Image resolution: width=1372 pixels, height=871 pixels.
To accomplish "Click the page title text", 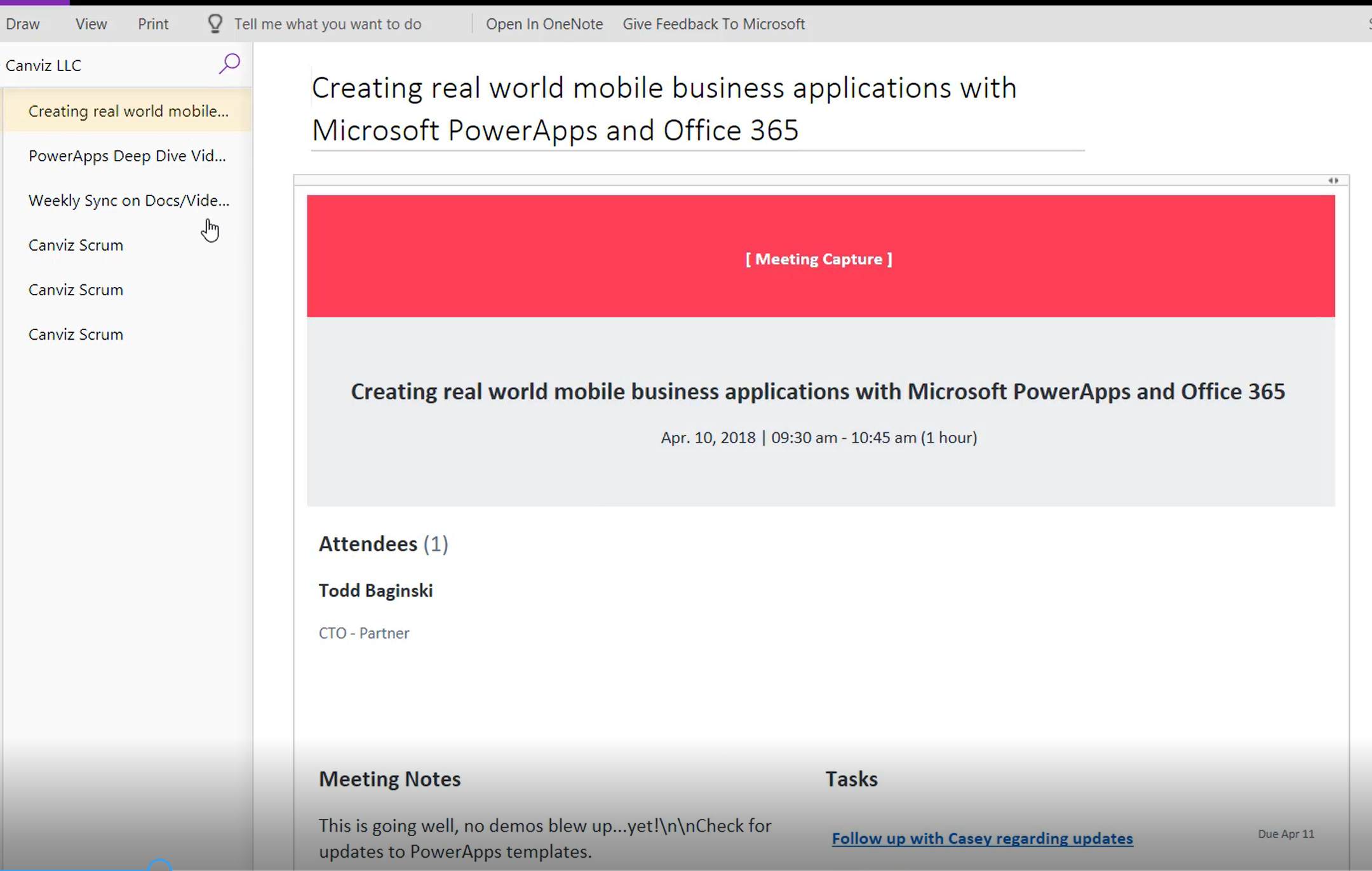I will (x=664, y=109).
